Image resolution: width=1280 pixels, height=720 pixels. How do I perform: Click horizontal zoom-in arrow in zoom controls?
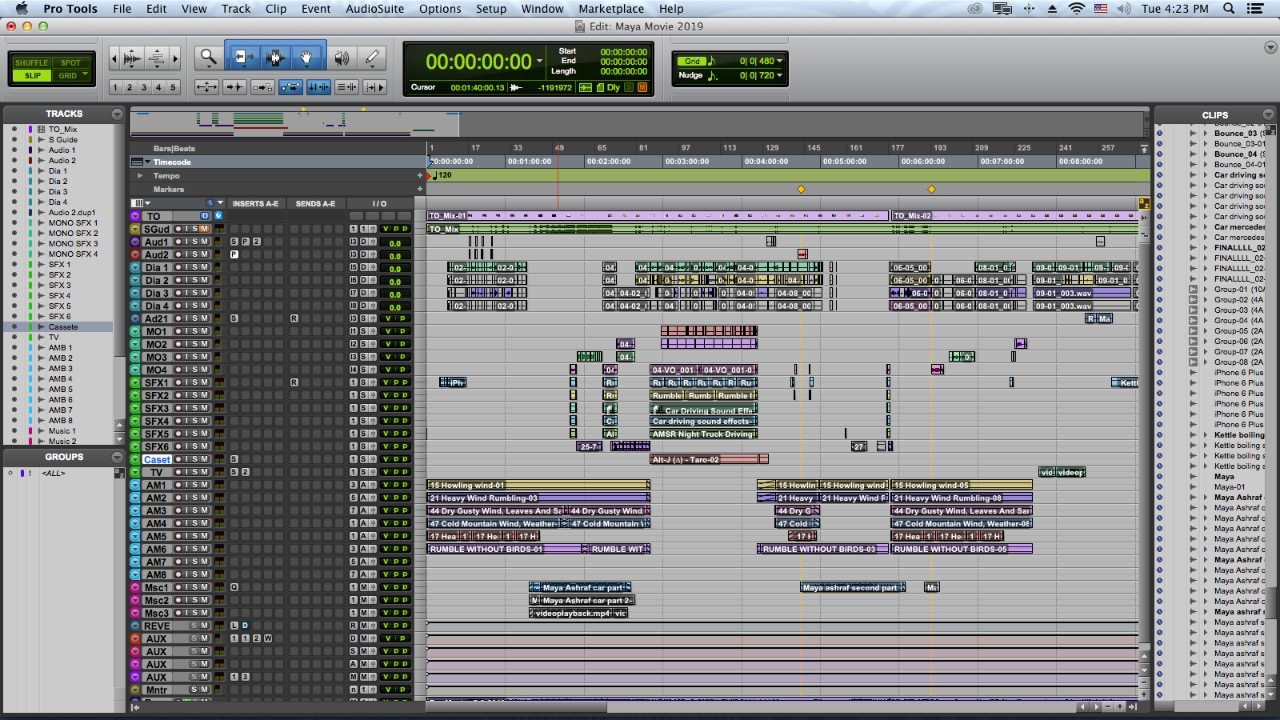point(175,59)
